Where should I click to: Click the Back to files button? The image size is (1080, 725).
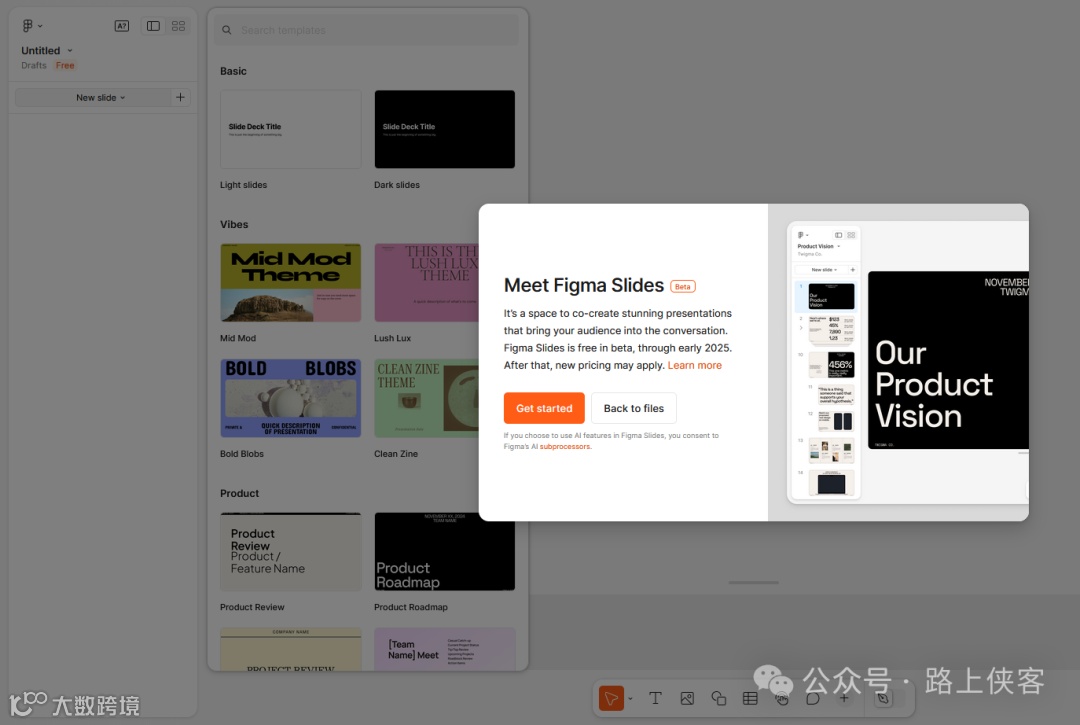click(634, 408)
